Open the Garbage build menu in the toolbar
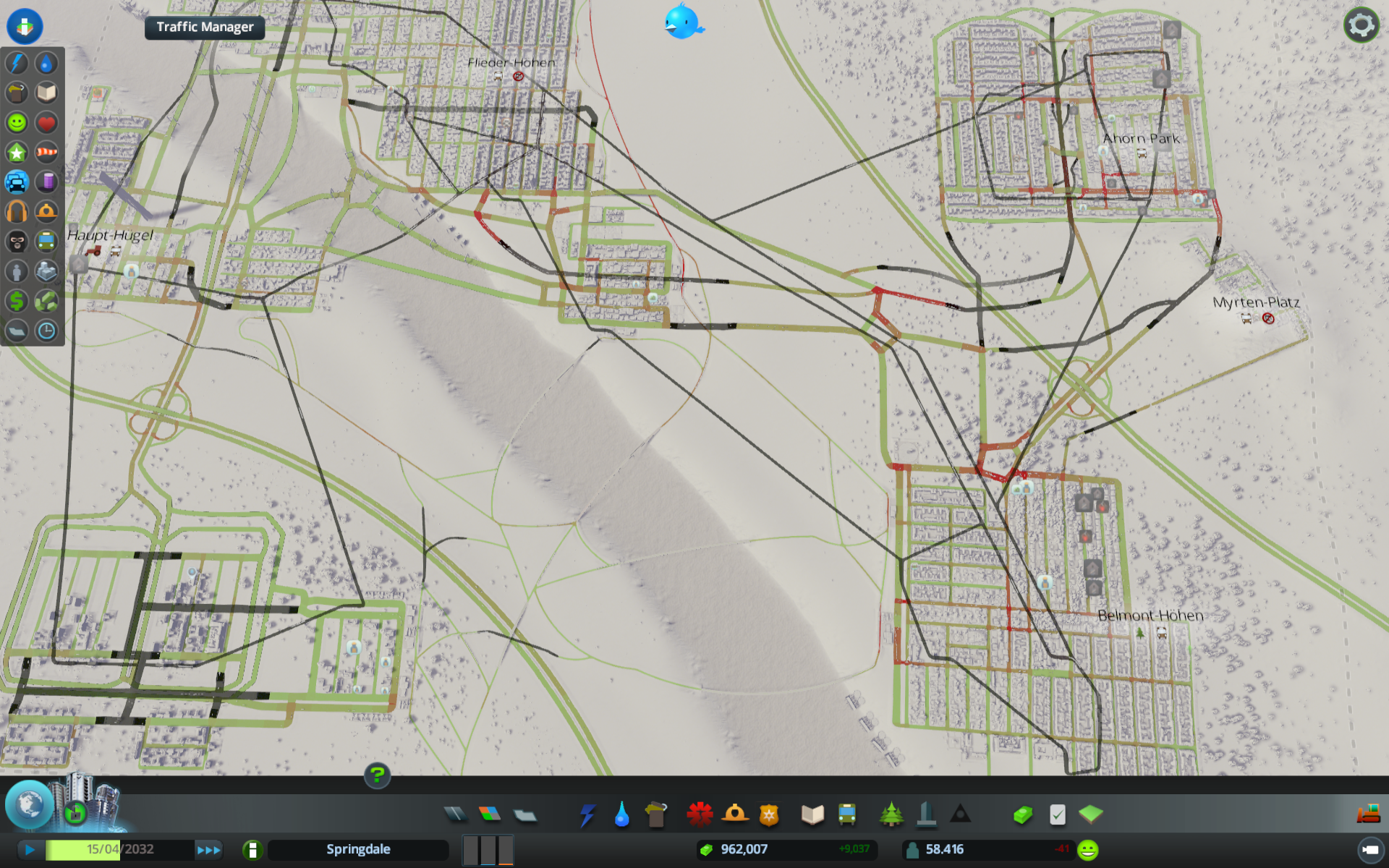This screenshot has height=868, width=1389. 655,814
